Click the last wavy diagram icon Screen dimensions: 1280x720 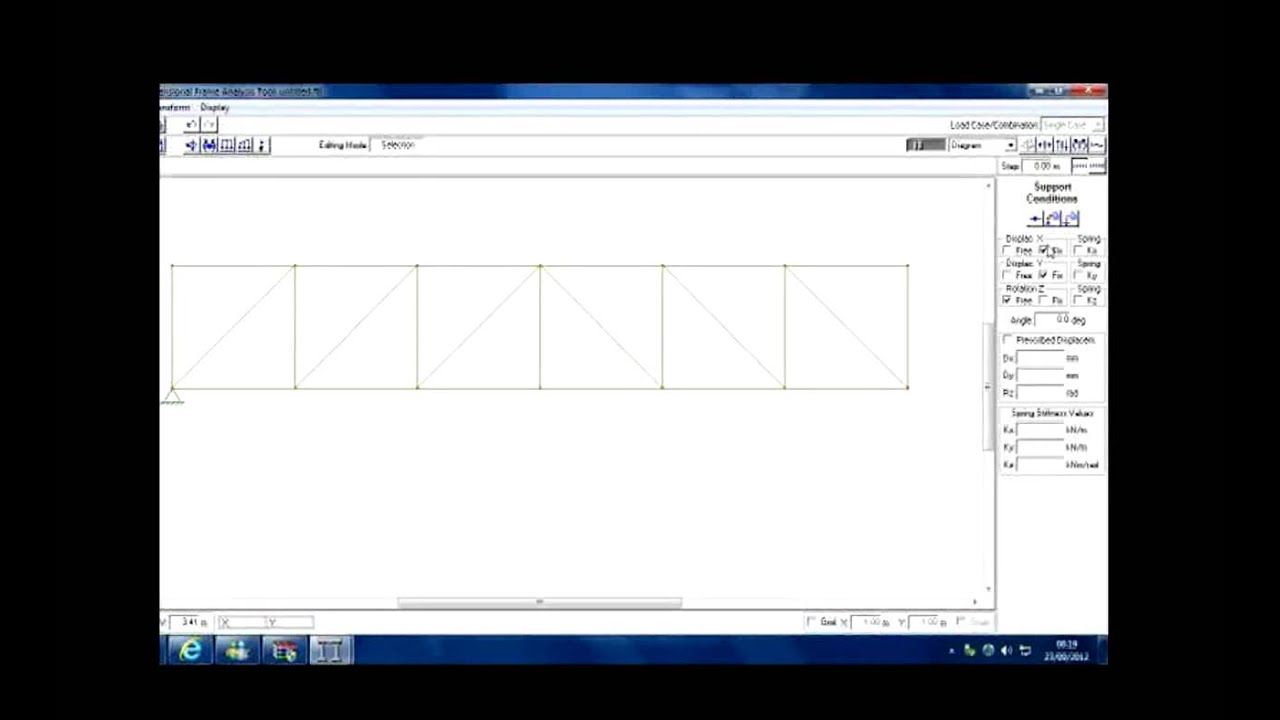pos(1096,145)
